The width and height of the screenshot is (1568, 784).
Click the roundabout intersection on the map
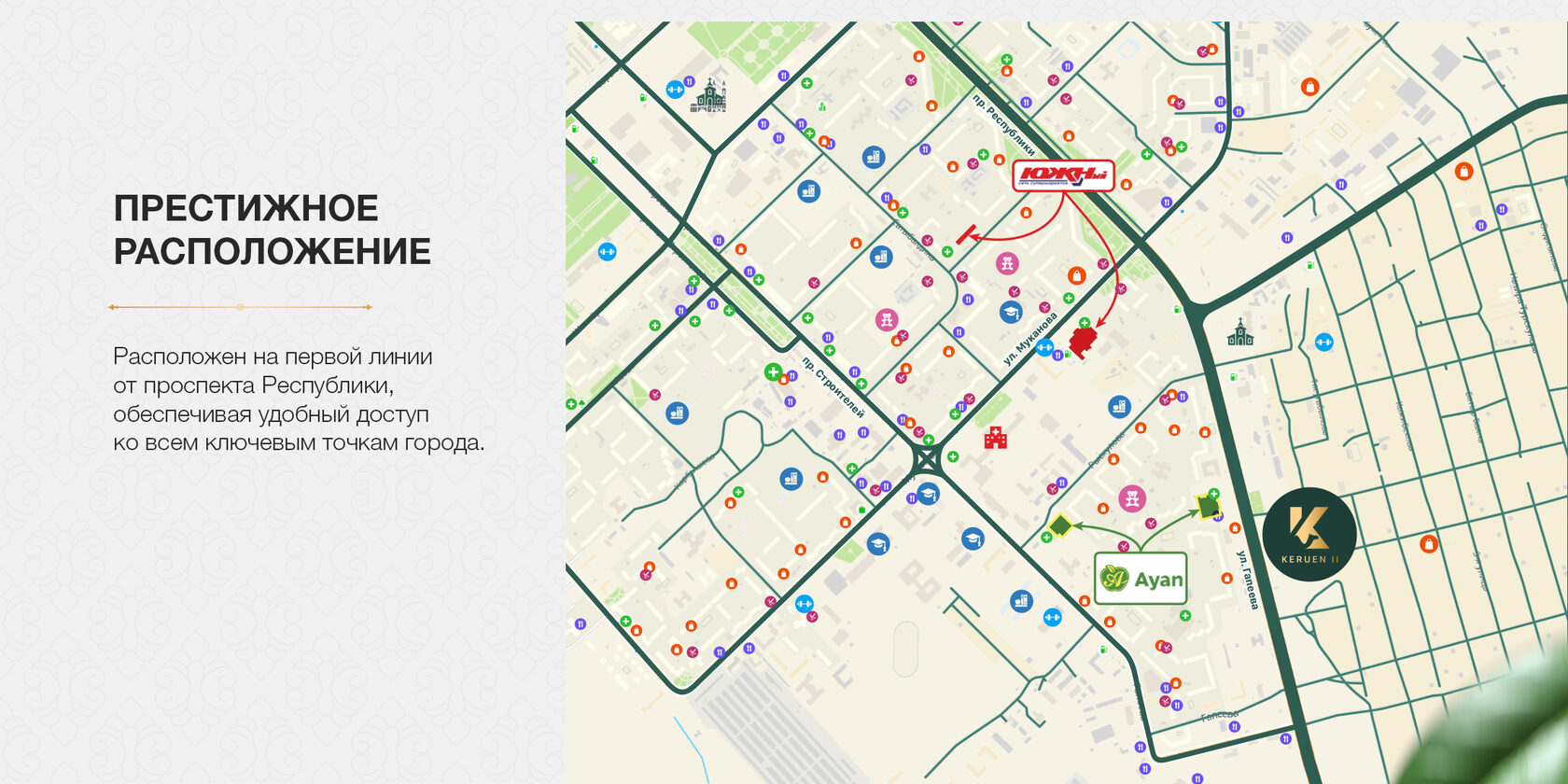coord(927,460)
